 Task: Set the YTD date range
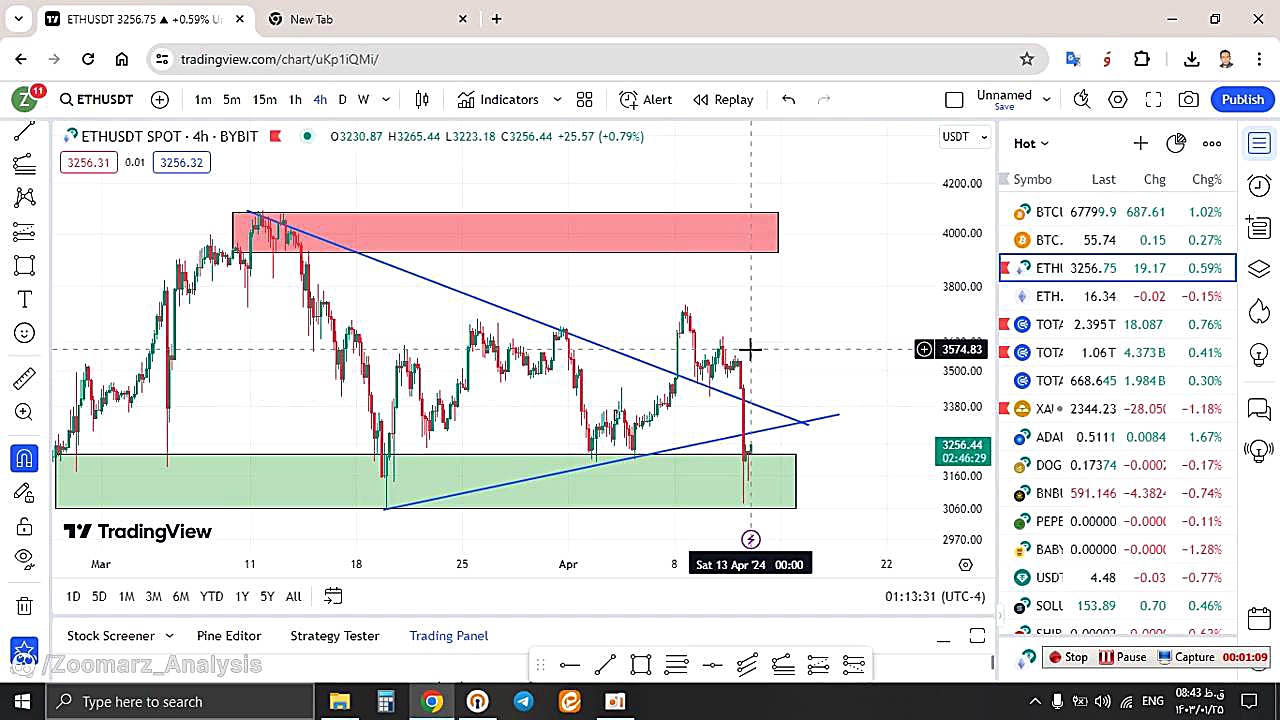point(211,596)
